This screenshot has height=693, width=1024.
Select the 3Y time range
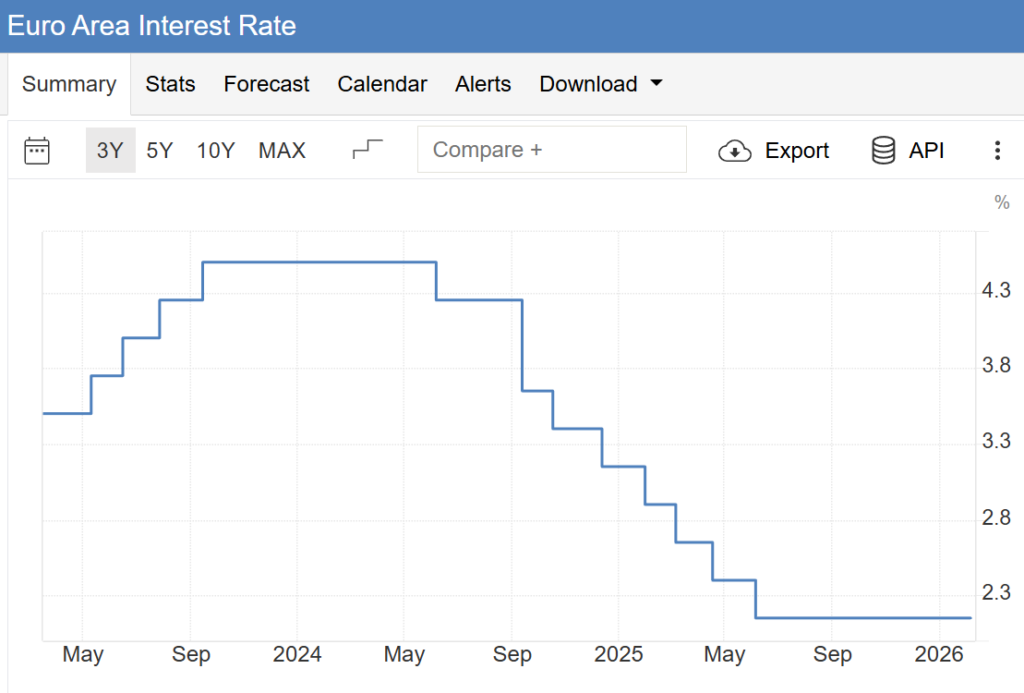point(110,150)
